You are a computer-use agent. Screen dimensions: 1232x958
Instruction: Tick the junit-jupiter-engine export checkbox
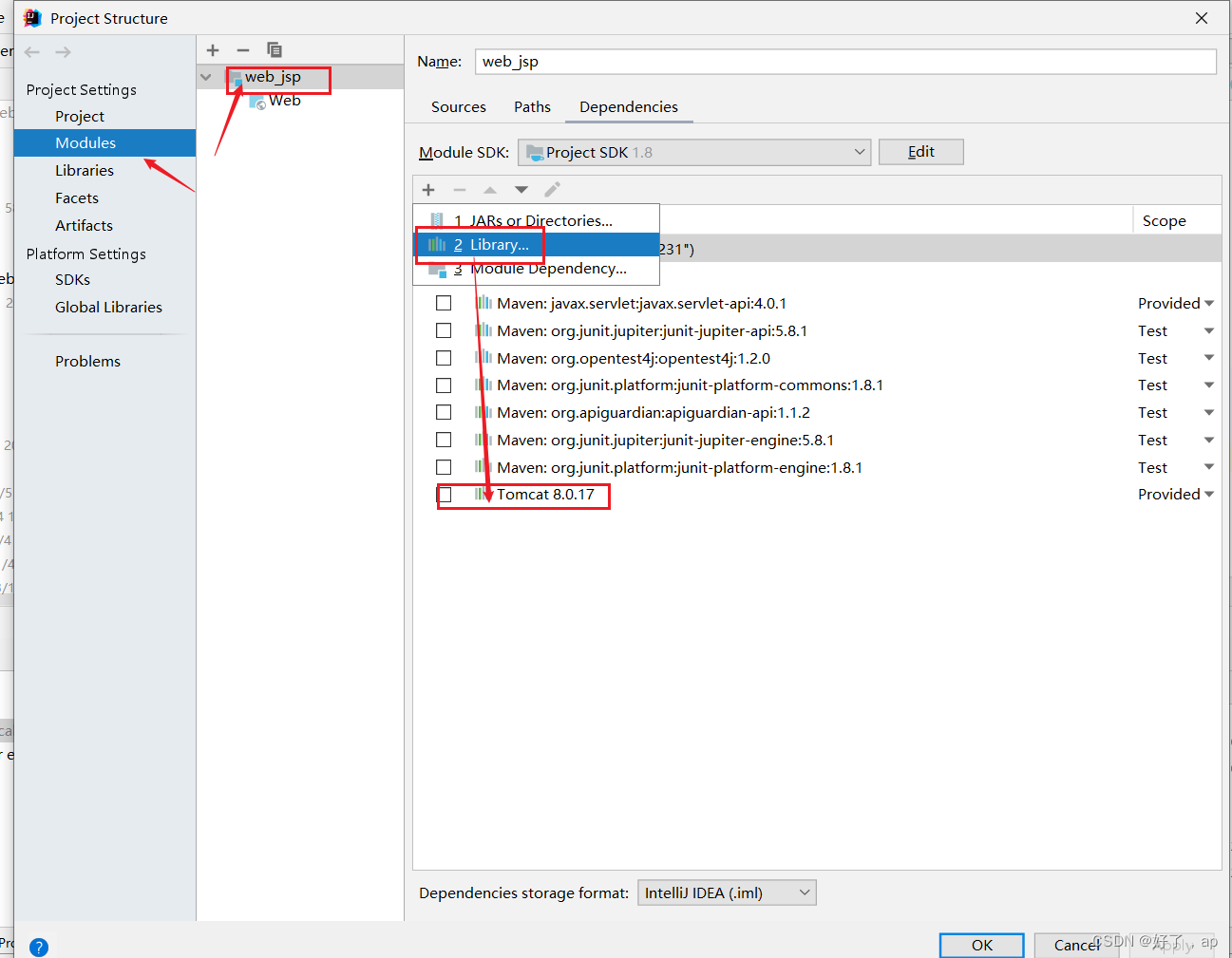click(x=444, y=440)
